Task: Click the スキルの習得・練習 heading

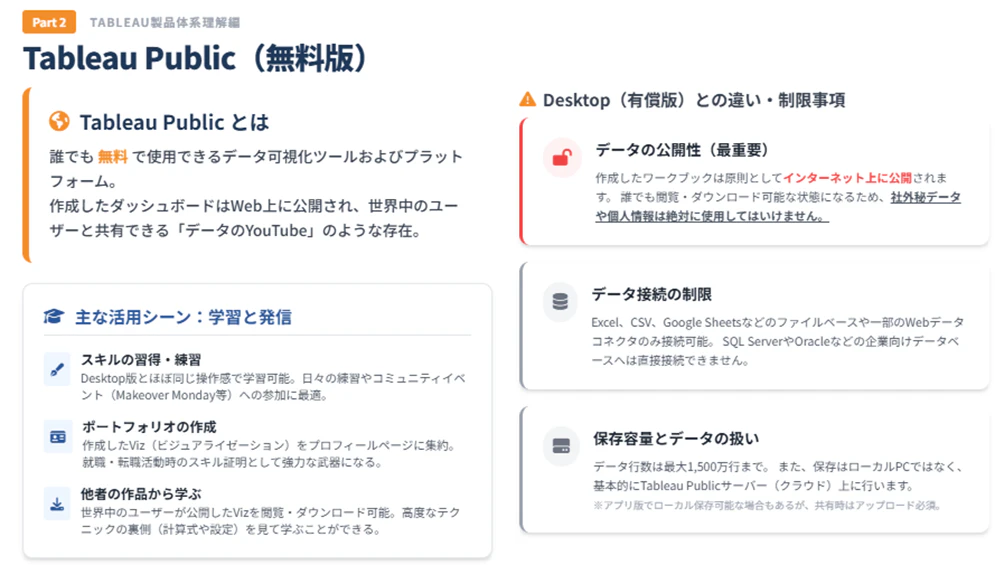Action: [141, 360]
